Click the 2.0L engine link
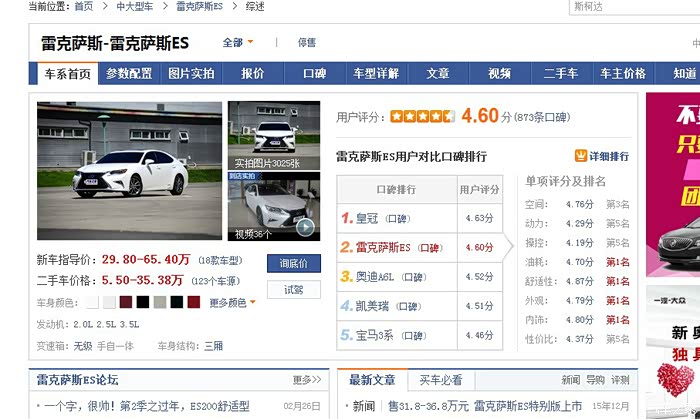This screenshot has height=419, width=700. [x=83, y=324]
